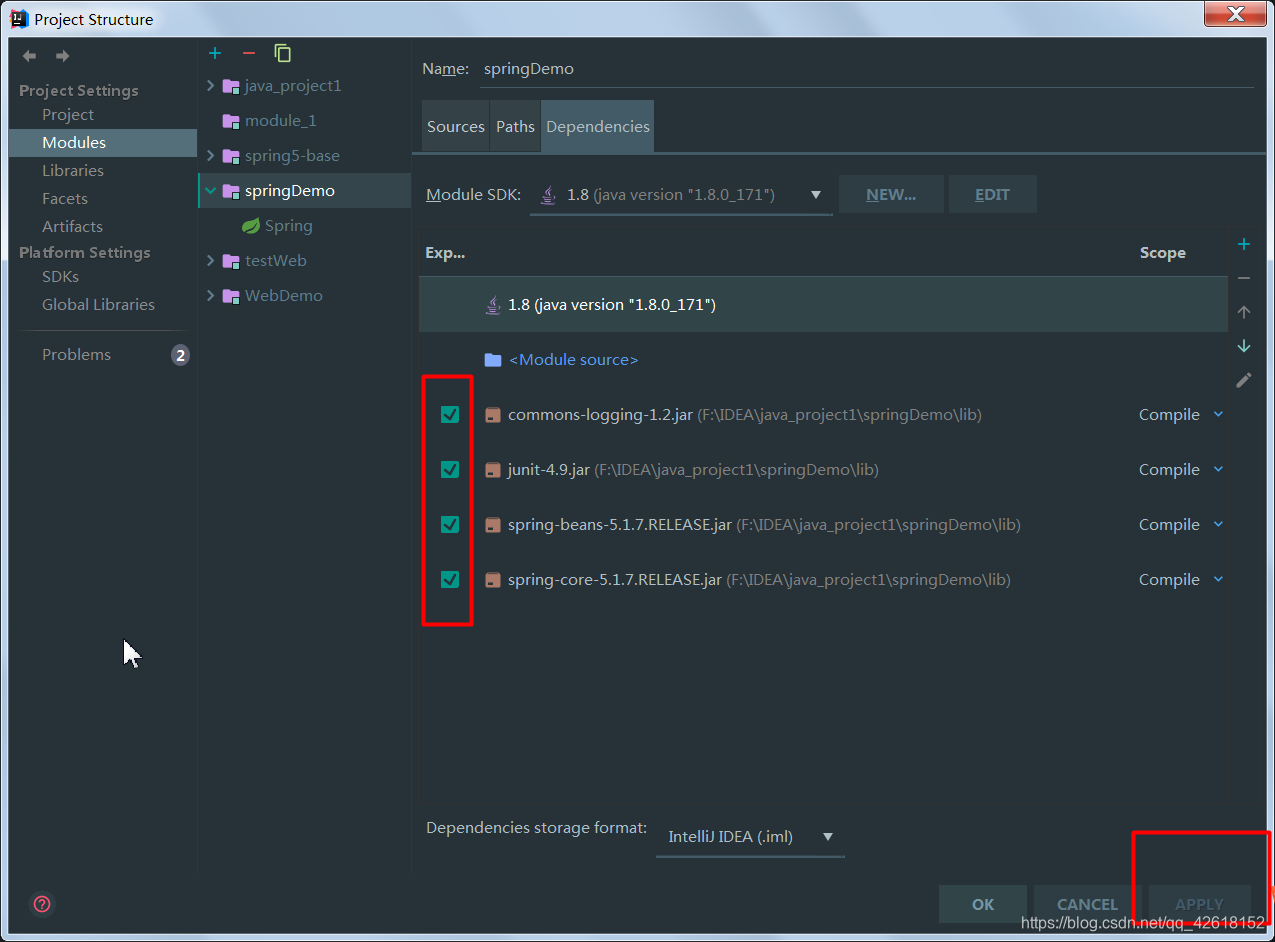The image size is (1275, 942).
Task: Go forward with the right arrow icon
Action: point(62,56)
